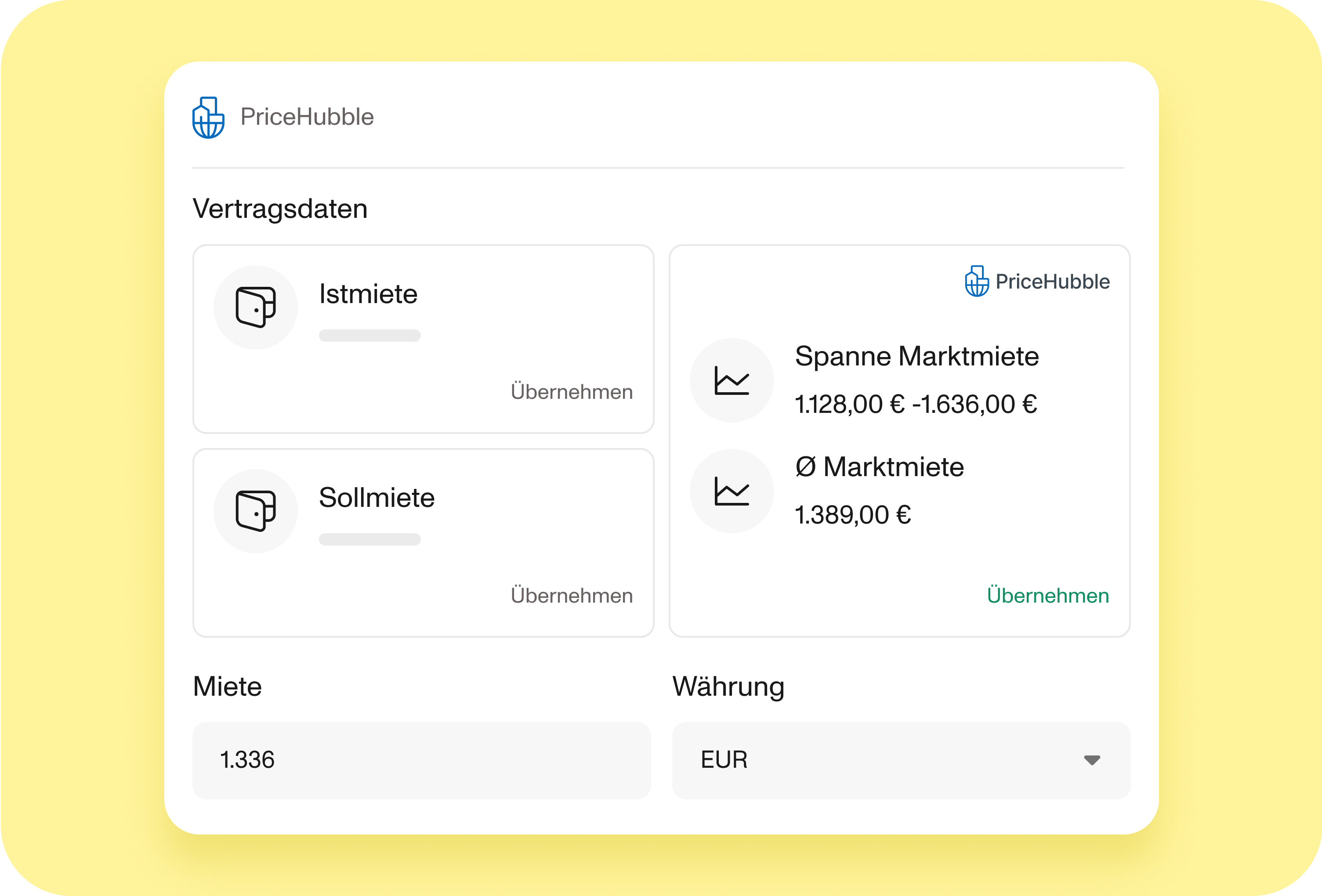The height and width of the screenshot is (896, 1322).
Task: Click the Spanne Marktmiete chart icon
Action: coord(732,380)
